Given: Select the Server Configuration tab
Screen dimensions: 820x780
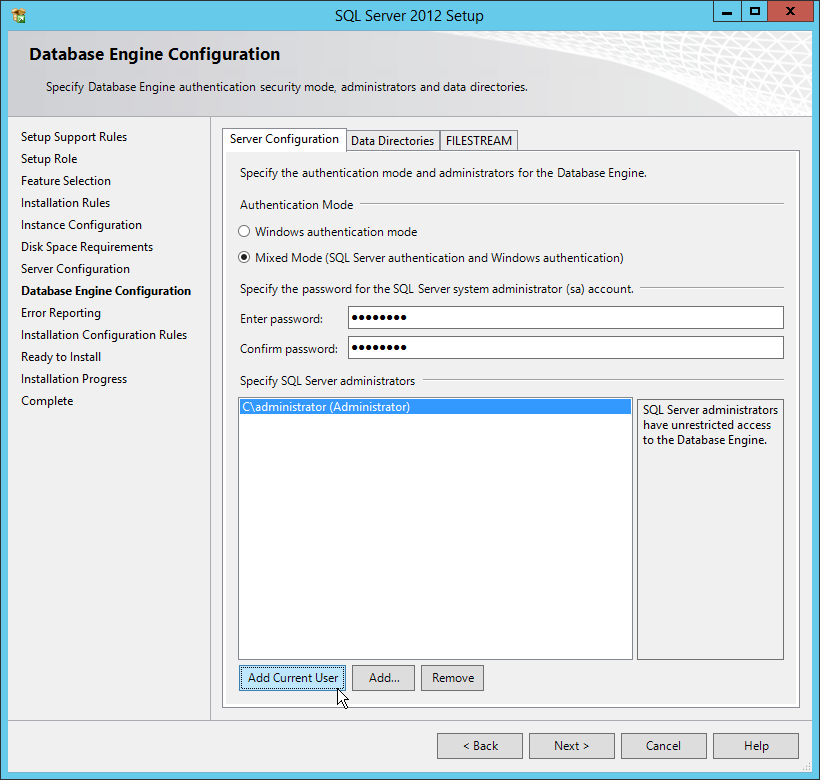Looking at the screenshot, I should pyautogui.click(x=284, y=139).
